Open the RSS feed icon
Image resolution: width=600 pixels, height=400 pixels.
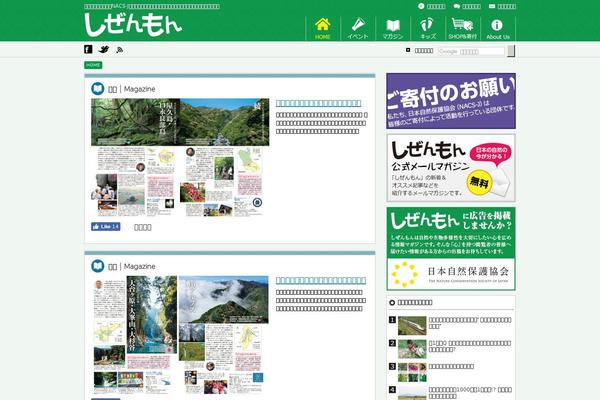click(x=119, y=50)
